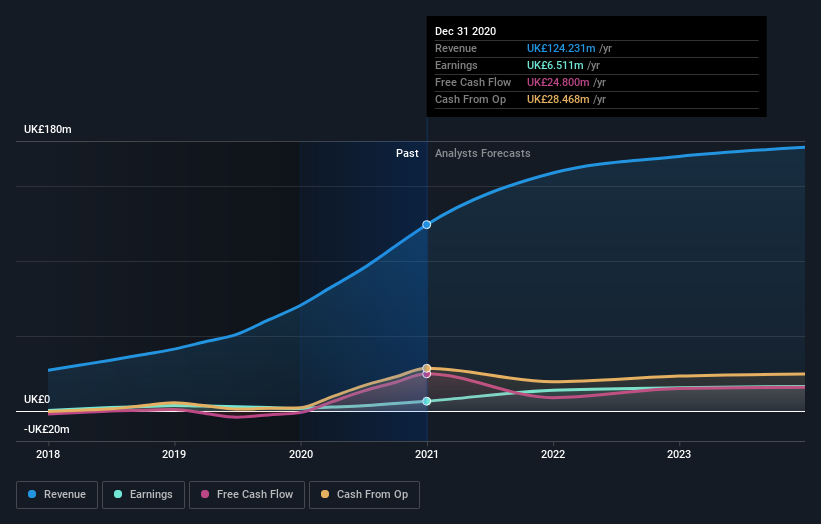This screenshot has width=821, height=524.
Task: Click the UK£28.468m cash from op value
Action: [558, 99]
